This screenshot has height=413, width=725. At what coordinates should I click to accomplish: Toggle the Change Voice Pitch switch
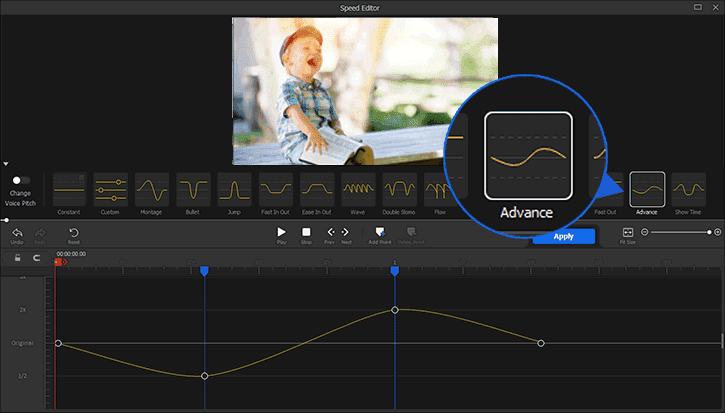click(20, 180)
